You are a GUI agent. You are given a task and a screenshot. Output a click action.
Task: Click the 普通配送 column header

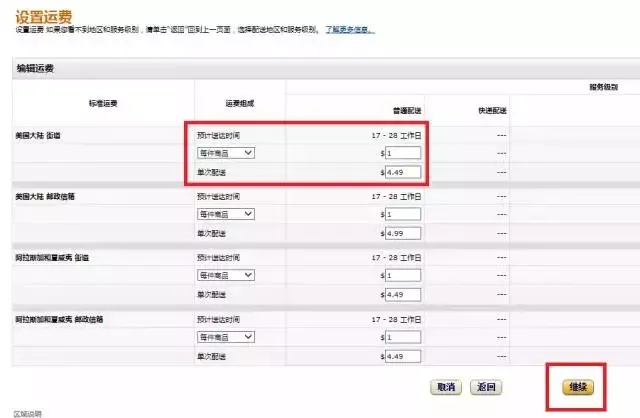(x=407, y=111)
